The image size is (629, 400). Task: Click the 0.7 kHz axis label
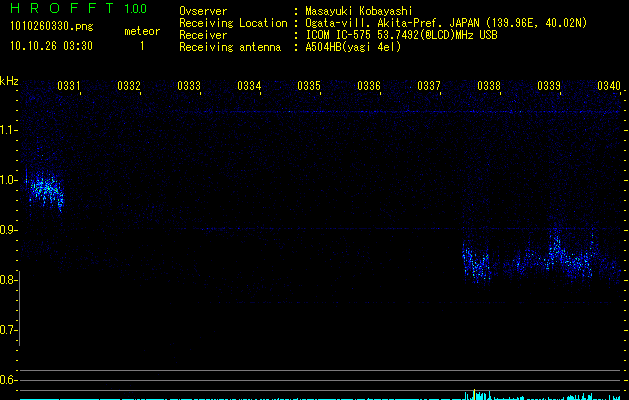[8, 330]
